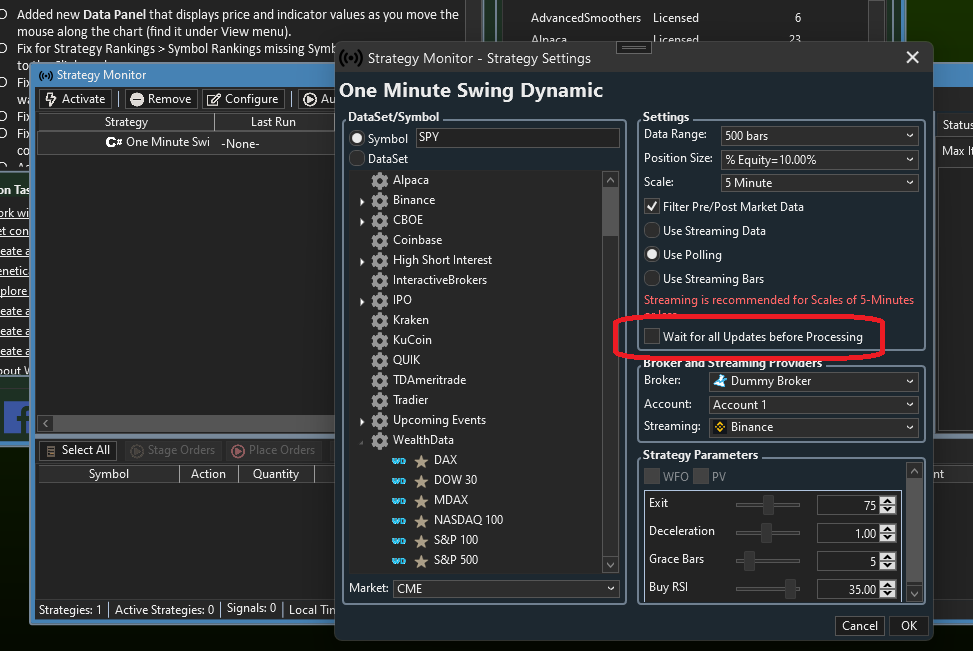Click the gear icon next to Coinbase
The image size is (973, 651).
[x=380, y=240]
